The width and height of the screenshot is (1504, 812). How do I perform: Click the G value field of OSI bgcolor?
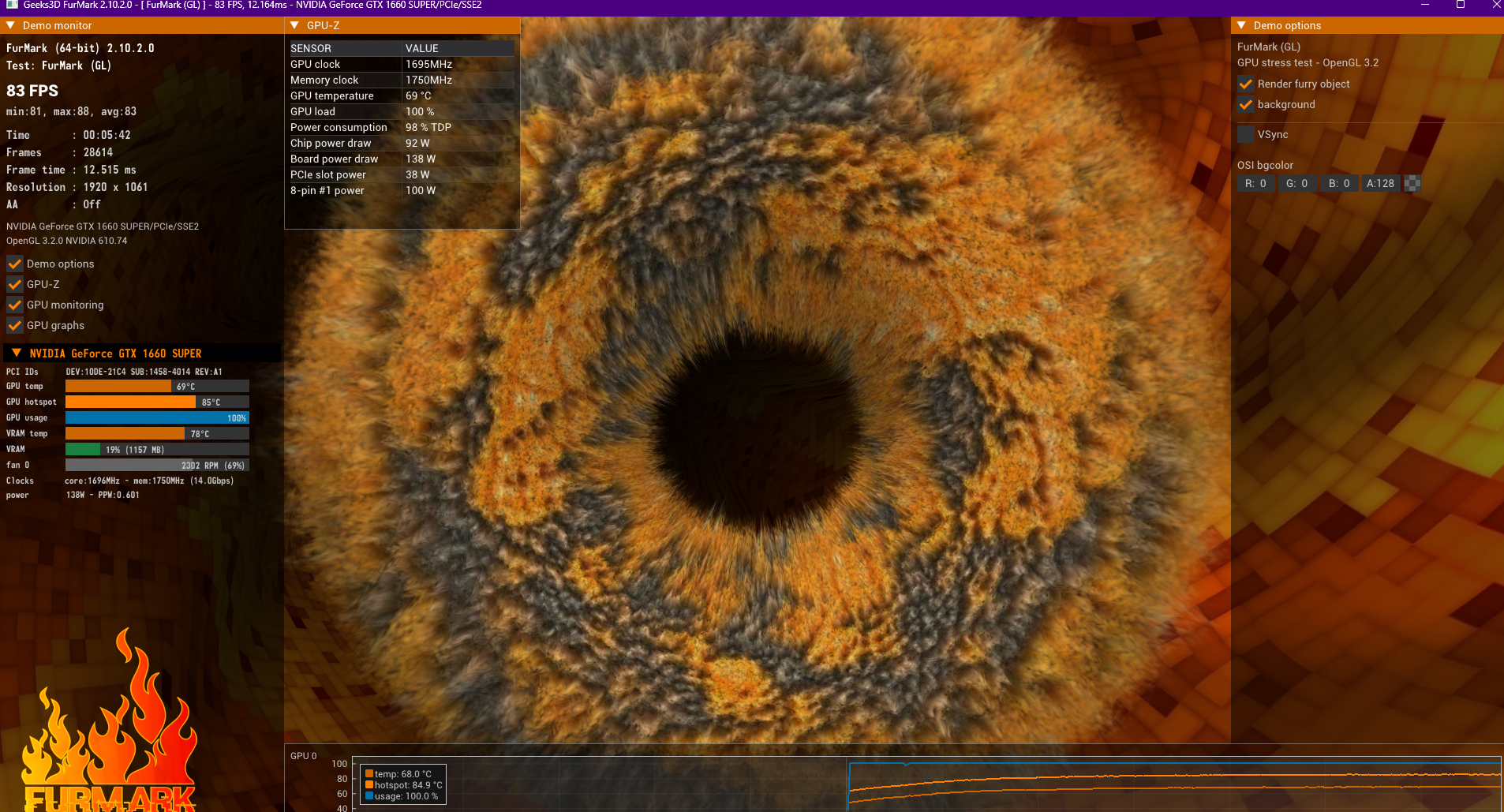[x=1297, y=183]
